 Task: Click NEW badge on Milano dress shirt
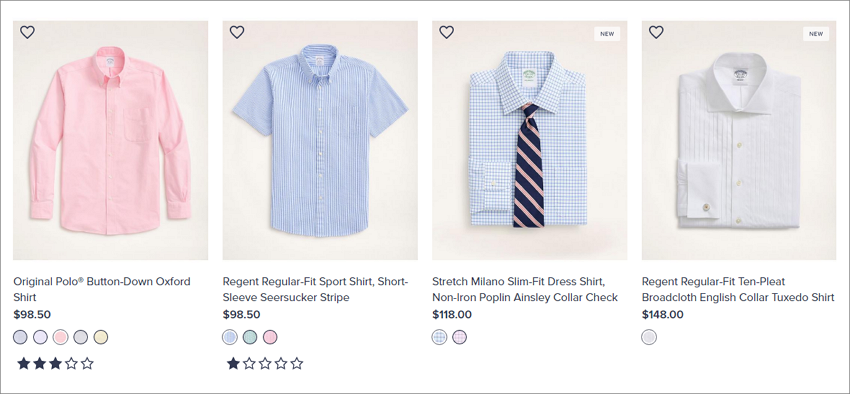click(x=607, y=34)
